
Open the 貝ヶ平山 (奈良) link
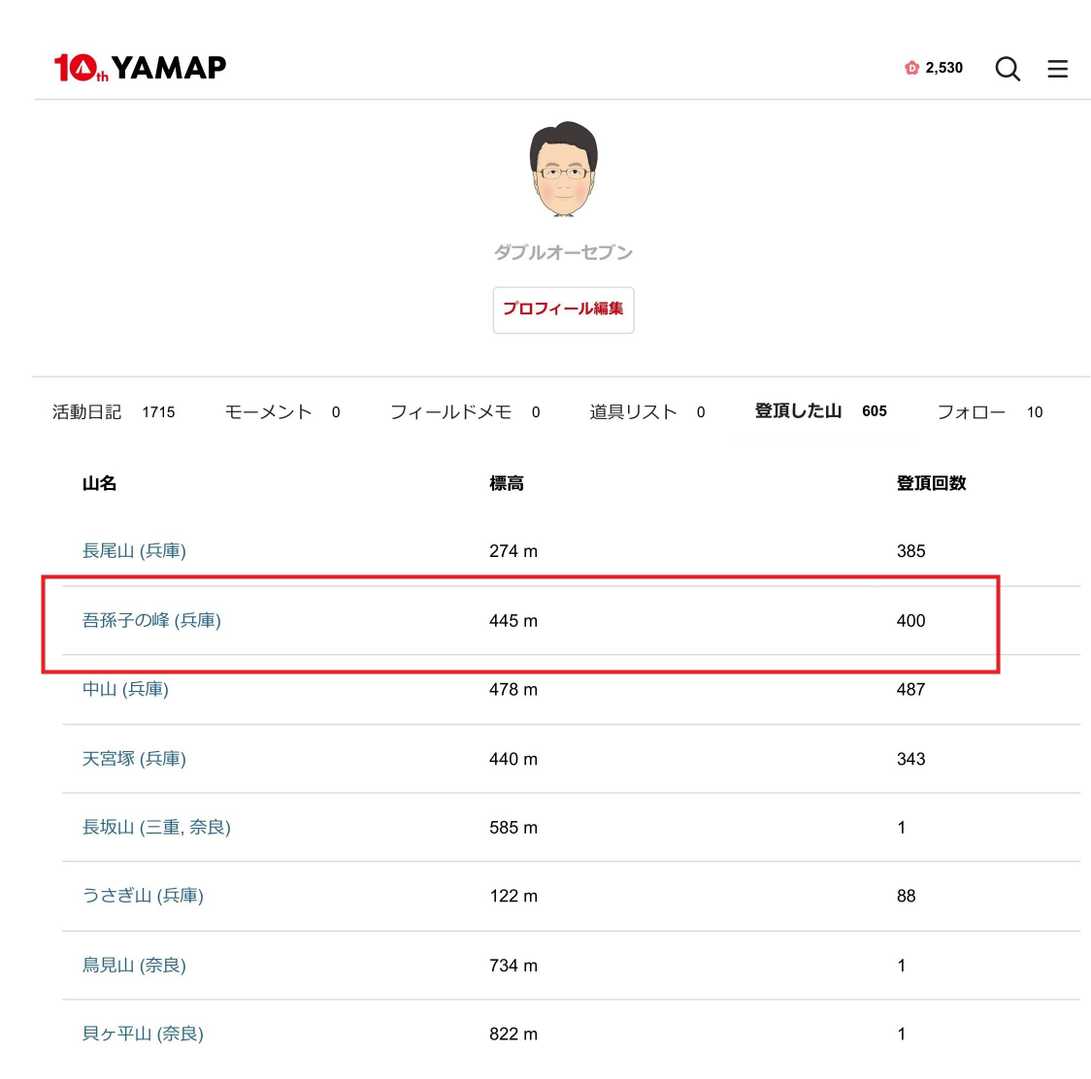point(142,1034)
